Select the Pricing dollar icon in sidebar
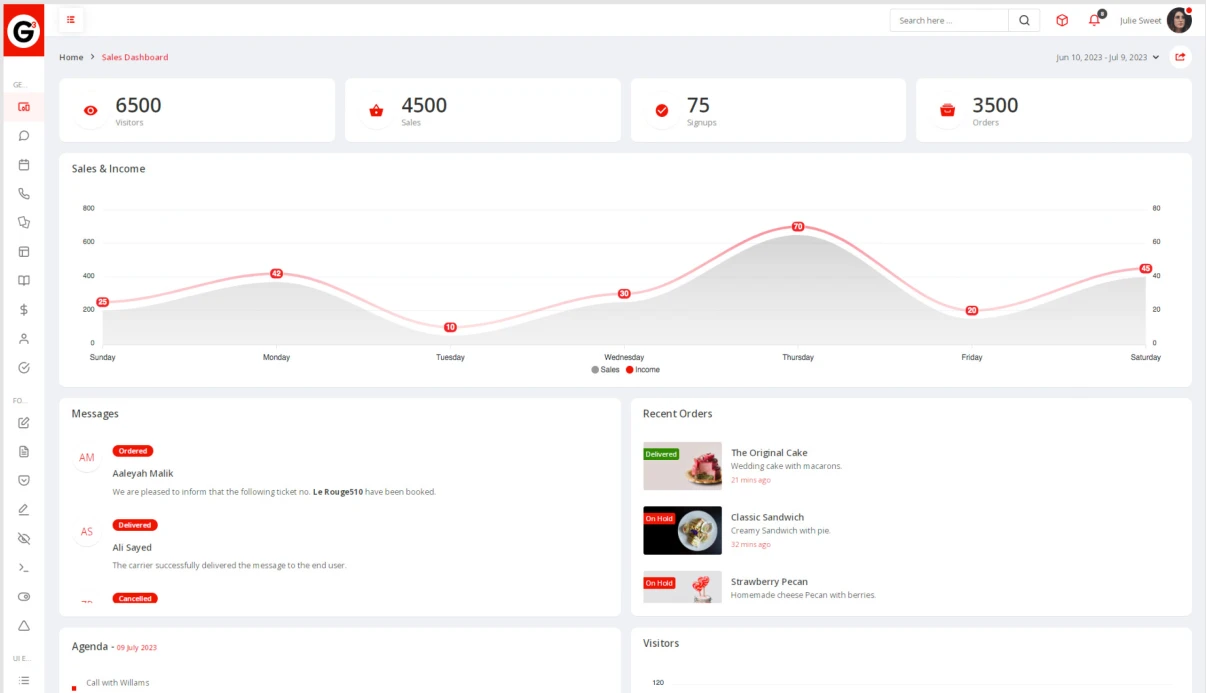The image size is (1206, 693). tap(24, 309)
